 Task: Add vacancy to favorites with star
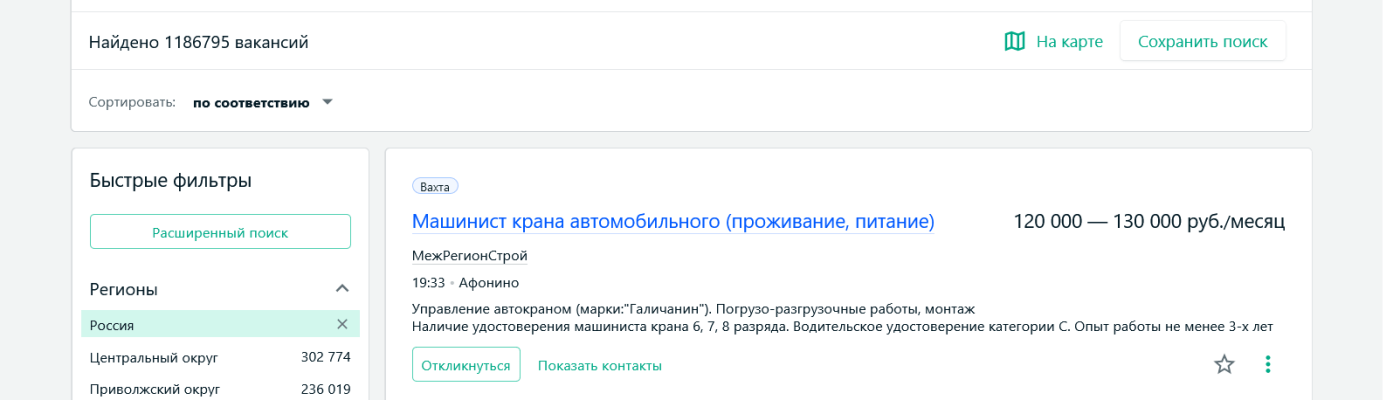1224,364
